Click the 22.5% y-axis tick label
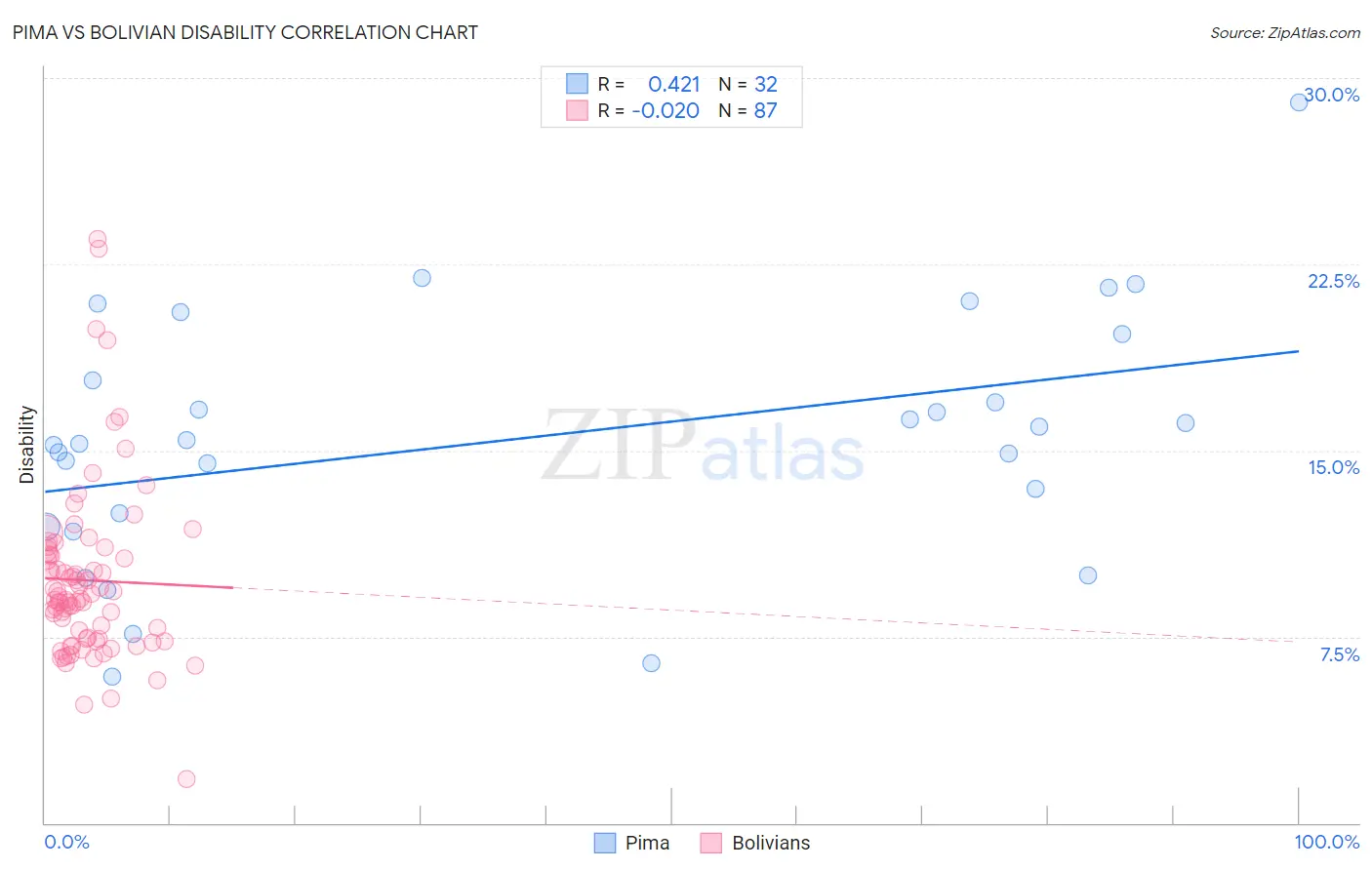Screen dimensions: 1372x870 pos(1333,281)
